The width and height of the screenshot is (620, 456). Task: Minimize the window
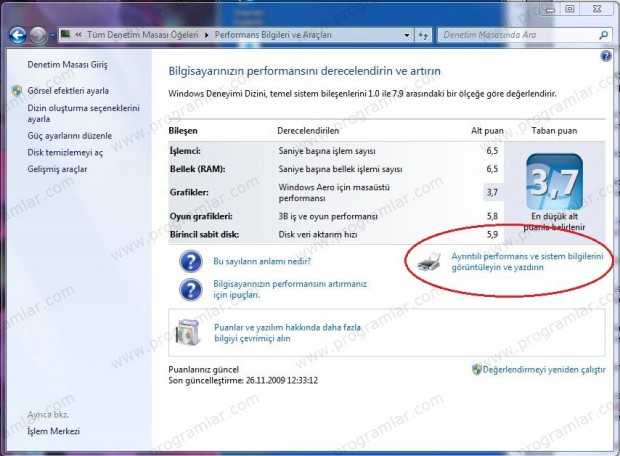tap(550, 9)
